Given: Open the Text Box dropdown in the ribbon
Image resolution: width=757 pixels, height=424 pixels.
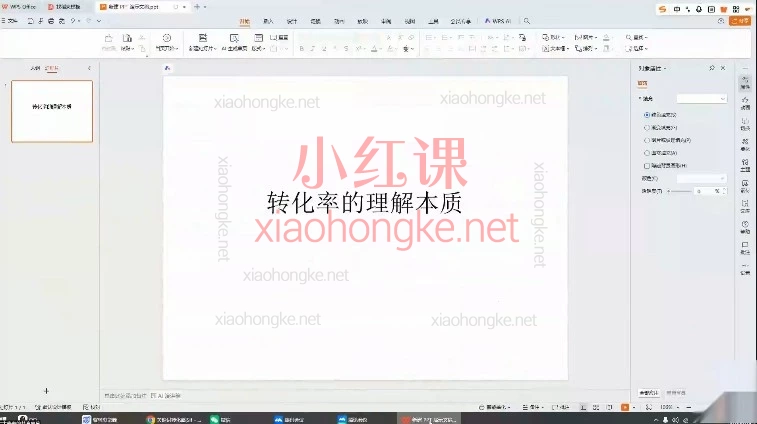Looking at the screenshot, I should click(555, 49).
